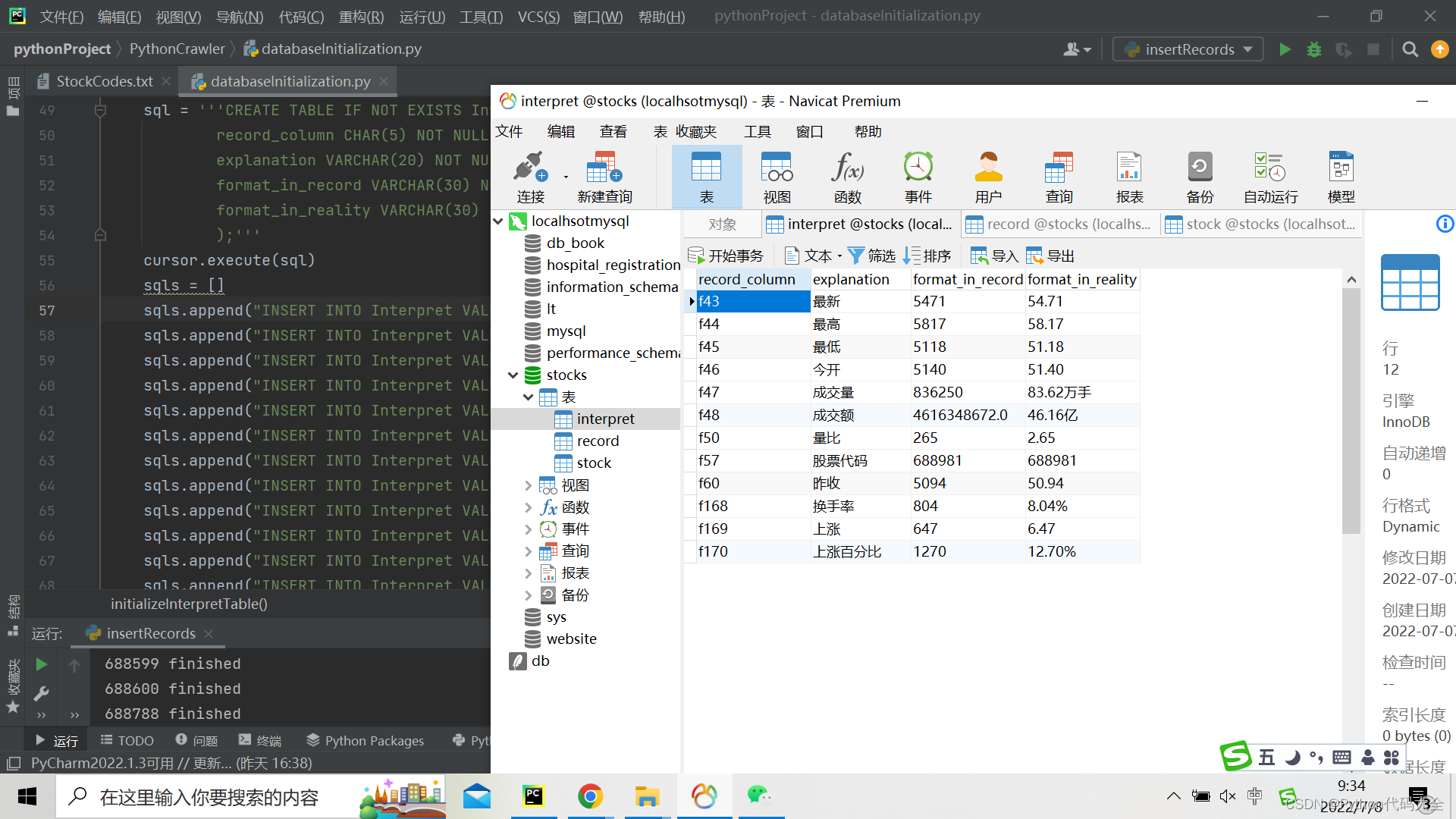Open the Report toolbar icon in Navicat

click(x=1129, y=177)
